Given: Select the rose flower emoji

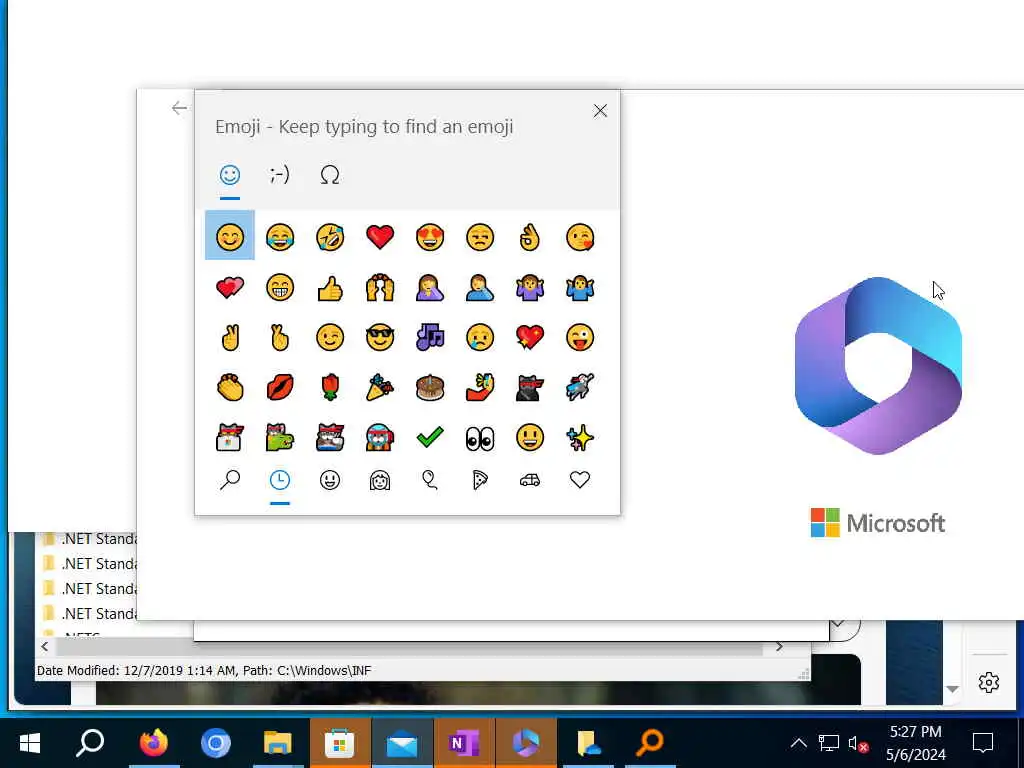Looking at the screenshot, I should coord(330,388).
